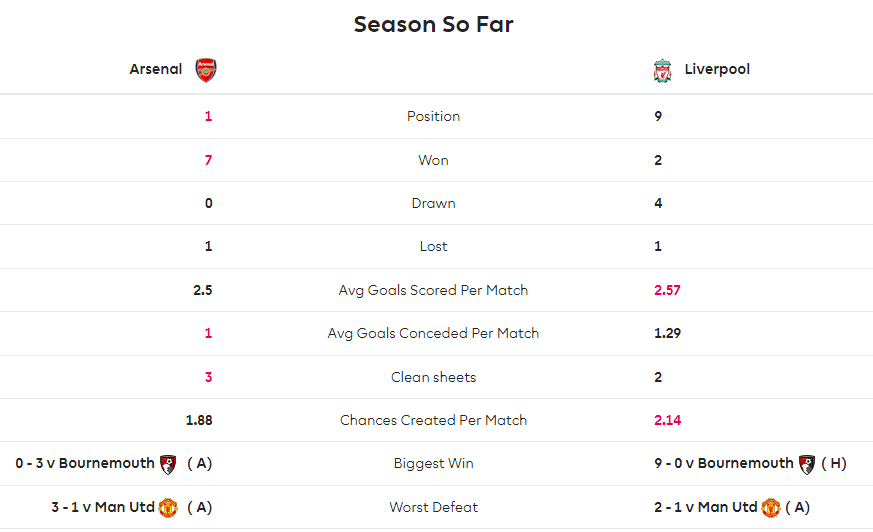Click Arsenal's 1.88 chances created value

[x=199, y=420]
